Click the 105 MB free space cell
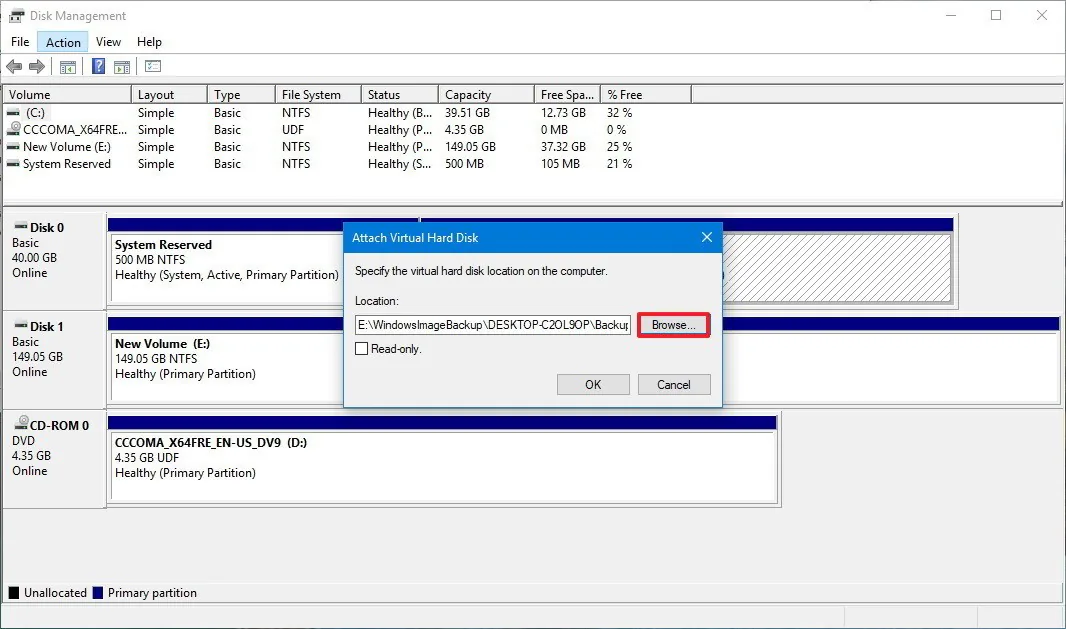The height and width of the screenshot is (629, 1066). pos(560,164)
